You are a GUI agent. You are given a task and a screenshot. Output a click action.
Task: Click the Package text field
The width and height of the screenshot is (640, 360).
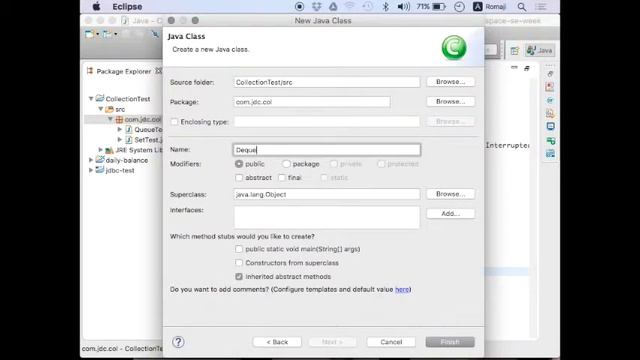tap(312, 102)
